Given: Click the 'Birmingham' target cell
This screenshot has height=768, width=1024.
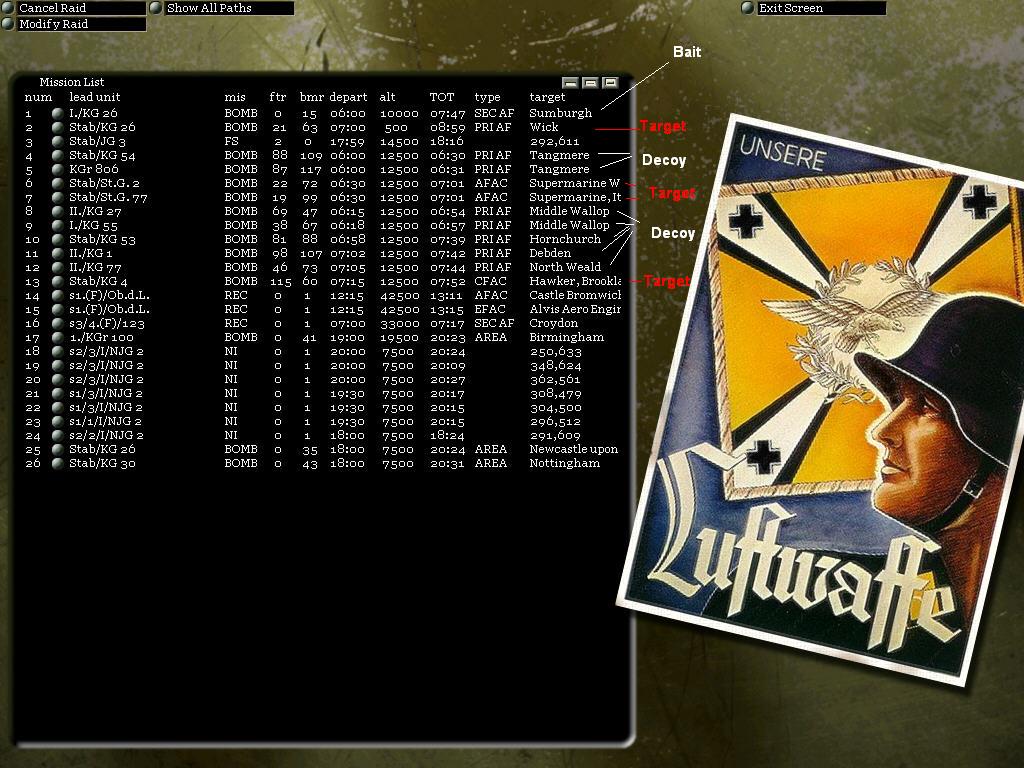Looking at the screenshot, I should click(566, 338).
